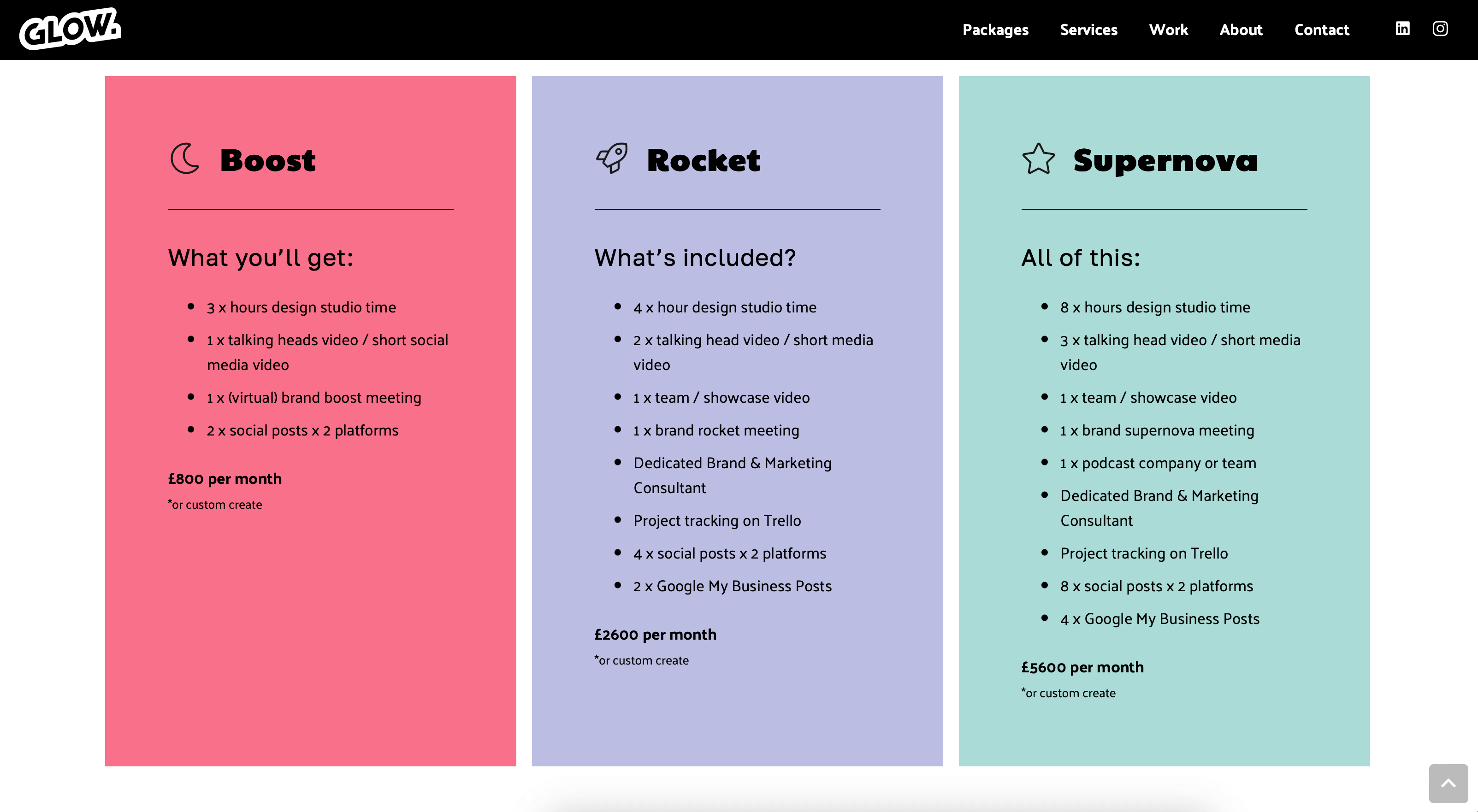Click '3 x talking head video' item in Supernova
The height and width of the screenshot is (812, 1478).
click(x=1180, y=352)
